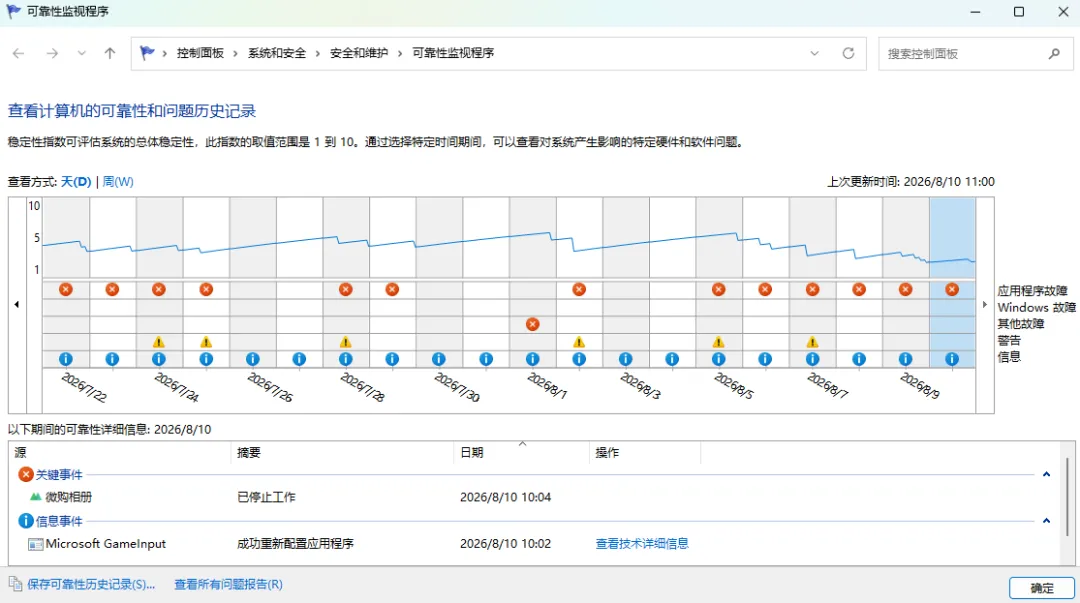Sort by the 摘要 column header
Viewport: 1080px width, 603px height.
click(342, 452)
